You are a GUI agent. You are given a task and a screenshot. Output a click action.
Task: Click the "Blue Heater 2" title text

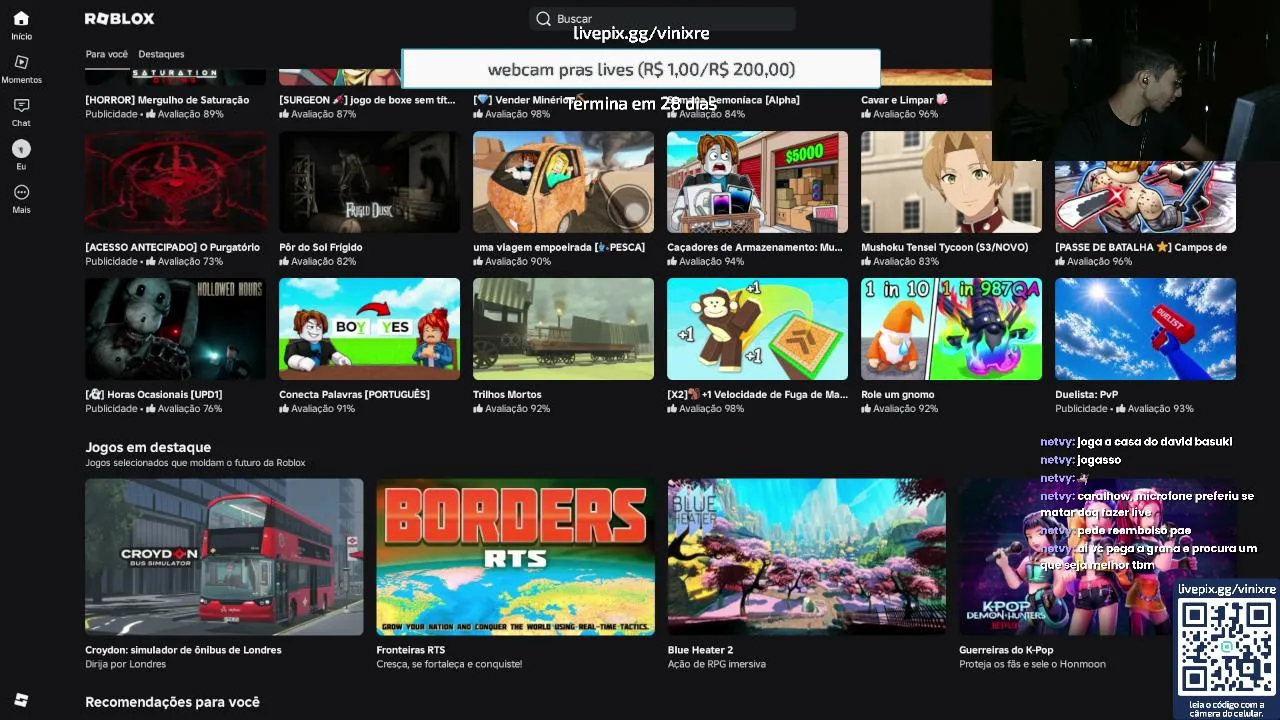(700, 650)
